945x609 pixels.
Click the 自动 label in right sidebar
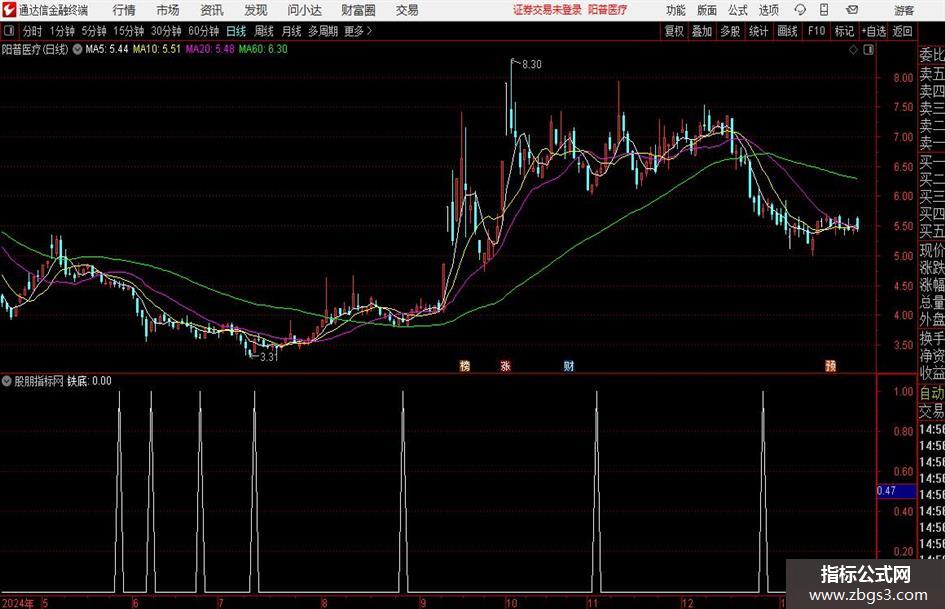[x=932, y=393]
